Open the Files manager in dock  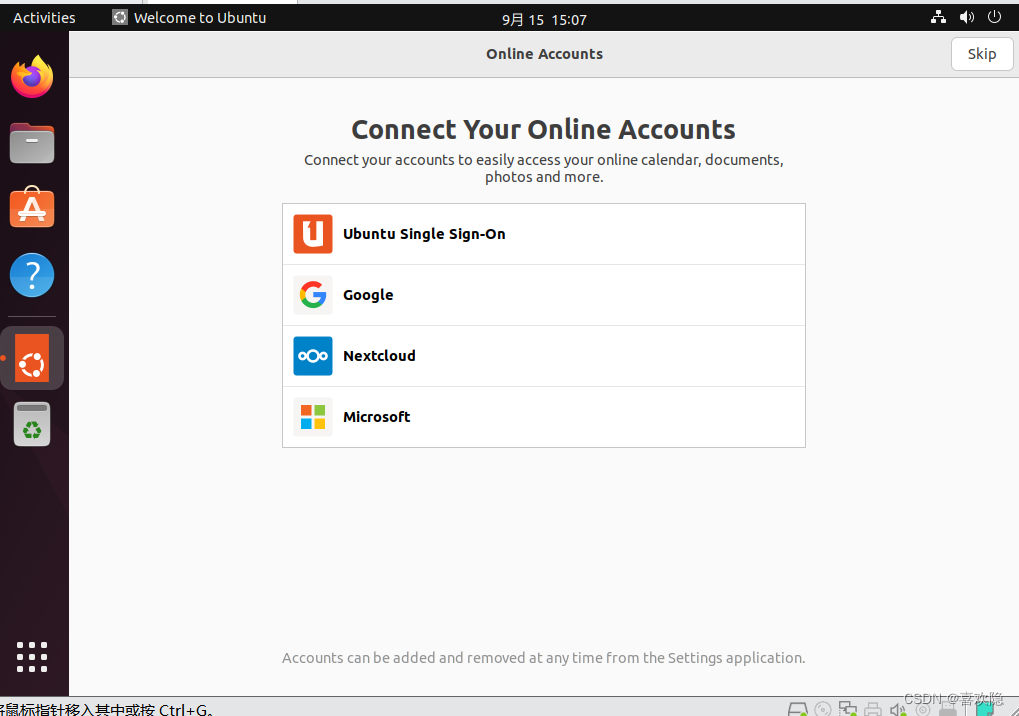(32, 143)
